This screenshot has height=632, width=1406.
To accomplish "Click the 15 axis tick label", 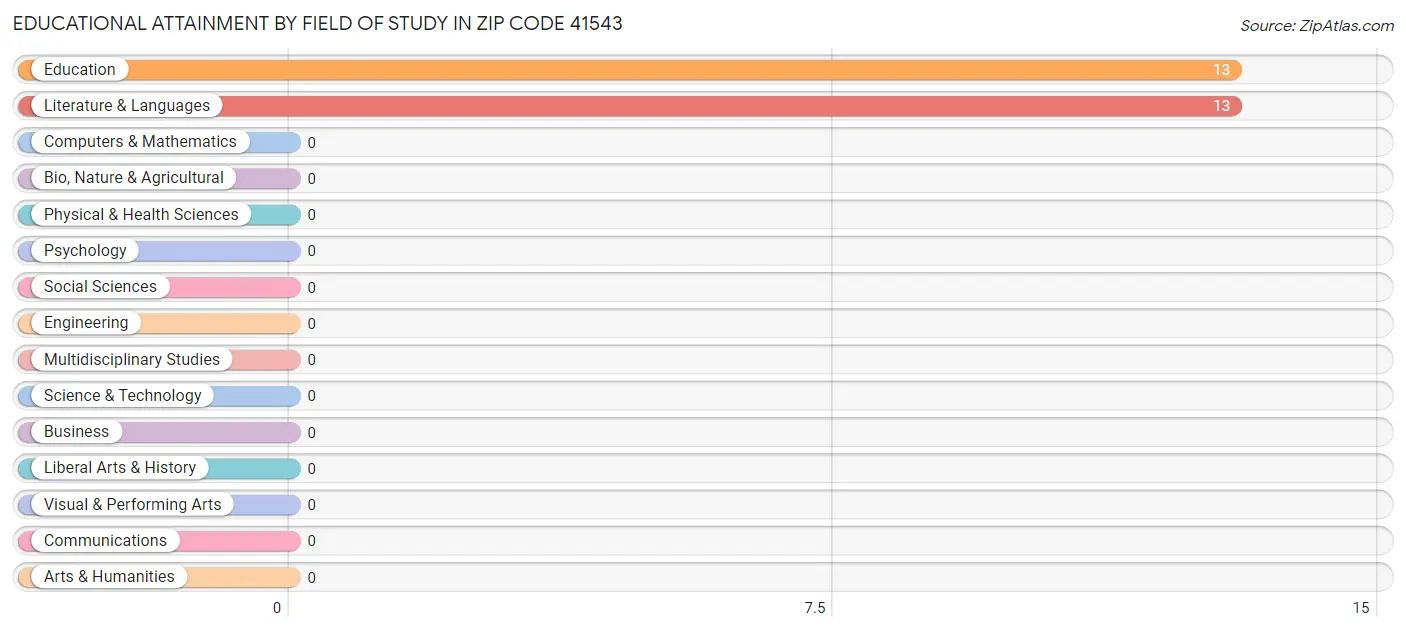I will tap(1361, 608).
